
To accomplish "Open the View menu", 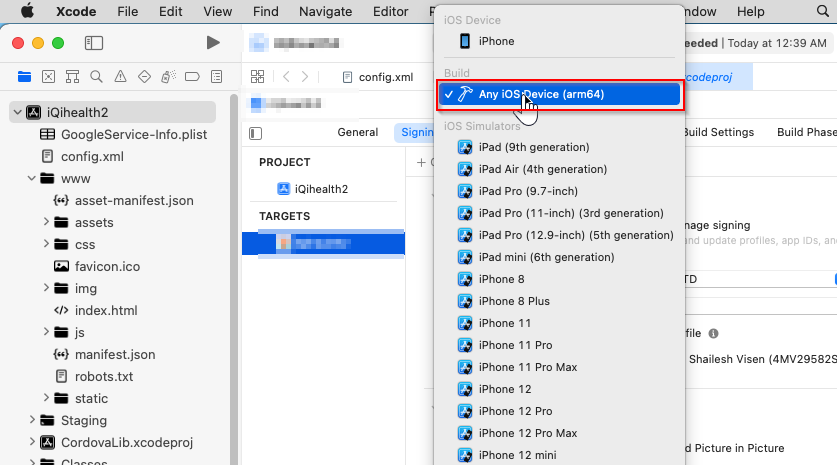I will coord(217,11).
